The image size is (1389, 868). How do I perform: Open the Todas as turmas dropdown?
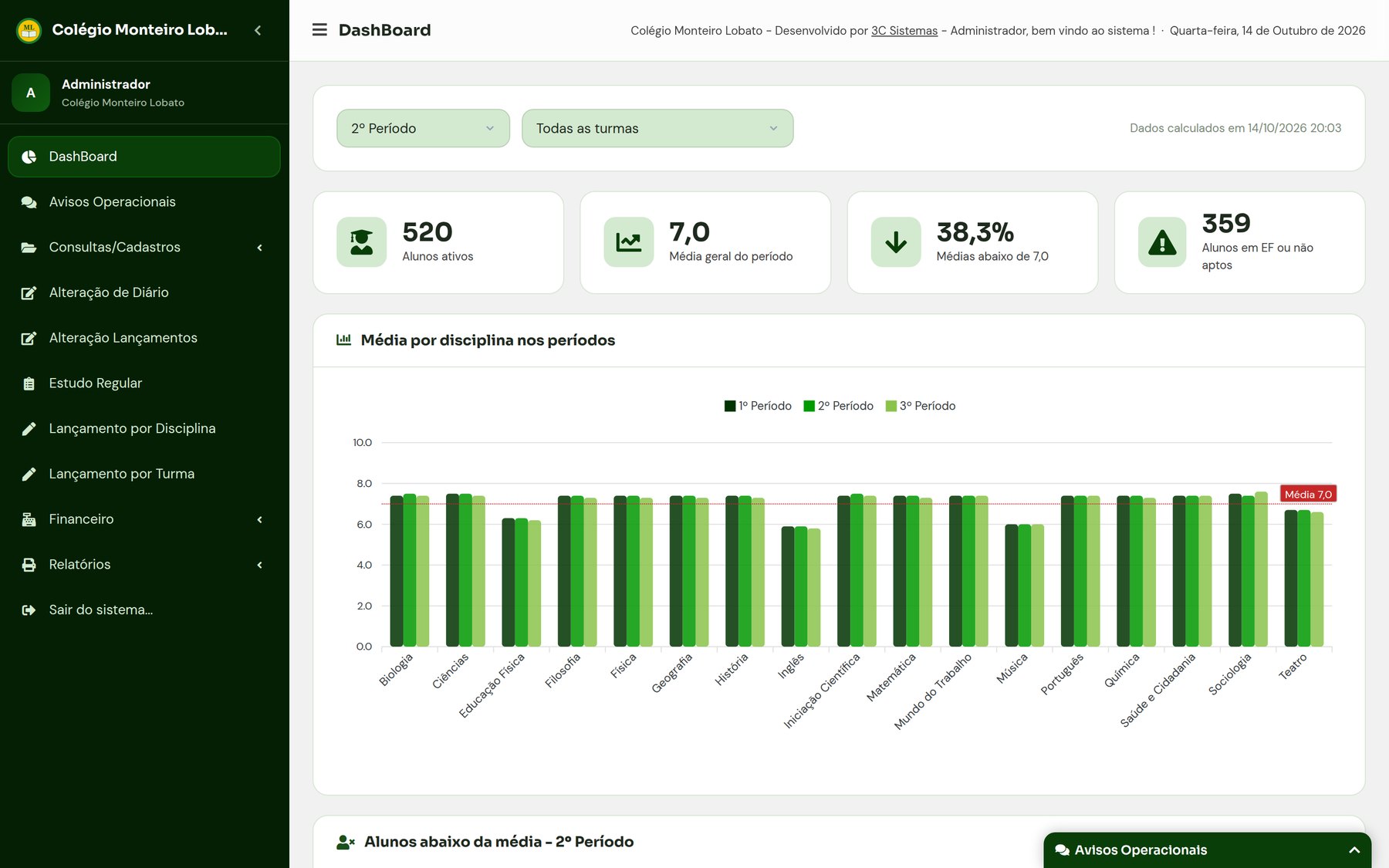point(657,128)
